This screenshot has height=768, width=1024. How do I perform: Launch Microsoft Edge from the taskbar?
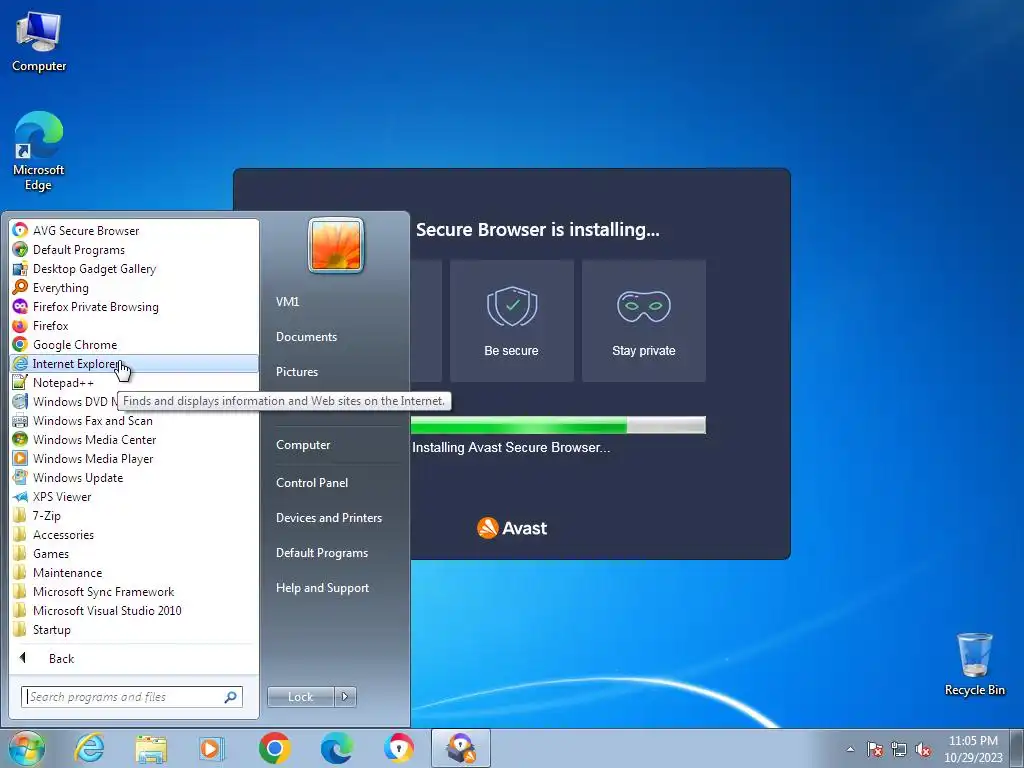click(336, 748)
